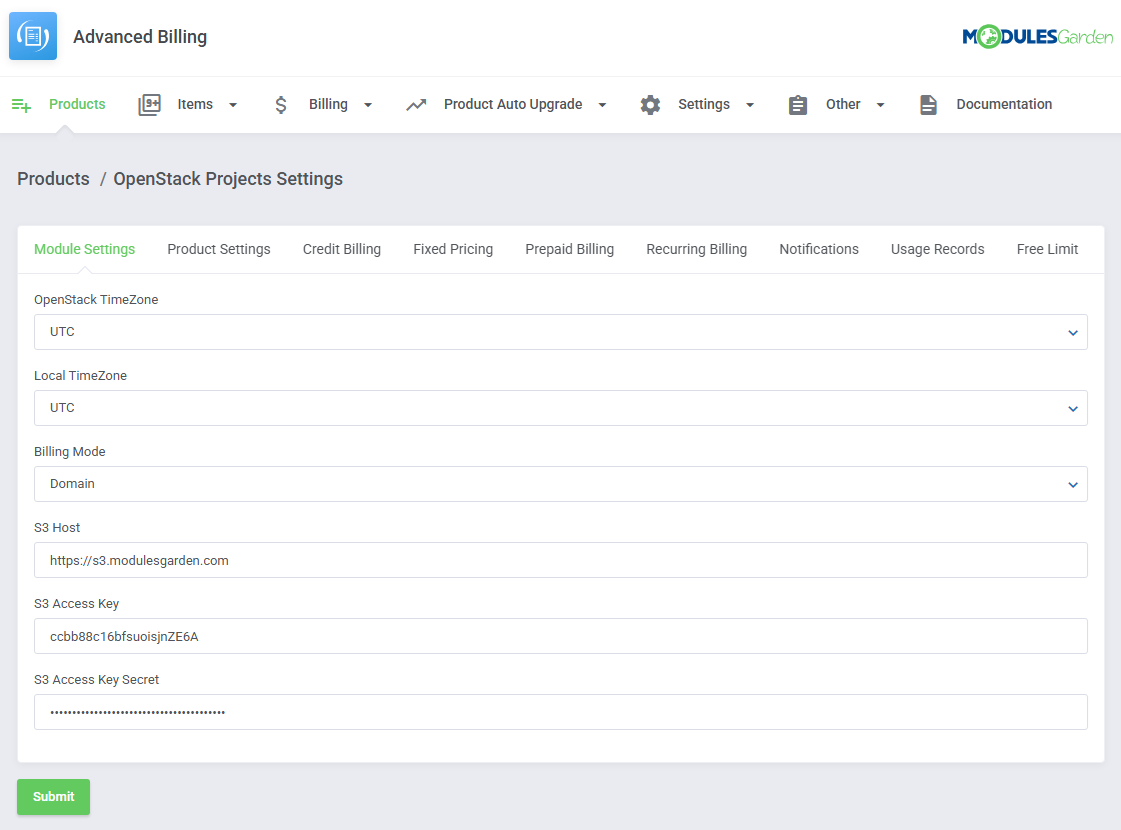Image resolution: width=1121 pixels, height=830 pixels.
Task: Focus the S3 Host input field
Action: pos(560,560)
